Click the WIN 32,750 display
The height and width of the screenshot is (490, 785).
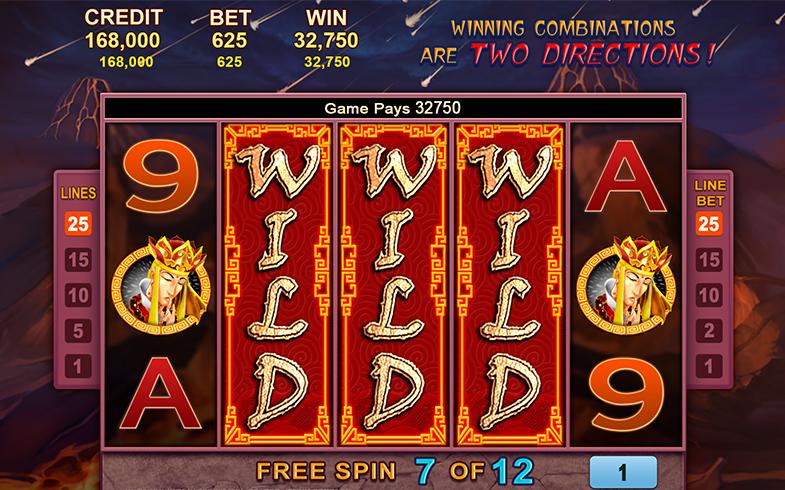pos(326,39)
